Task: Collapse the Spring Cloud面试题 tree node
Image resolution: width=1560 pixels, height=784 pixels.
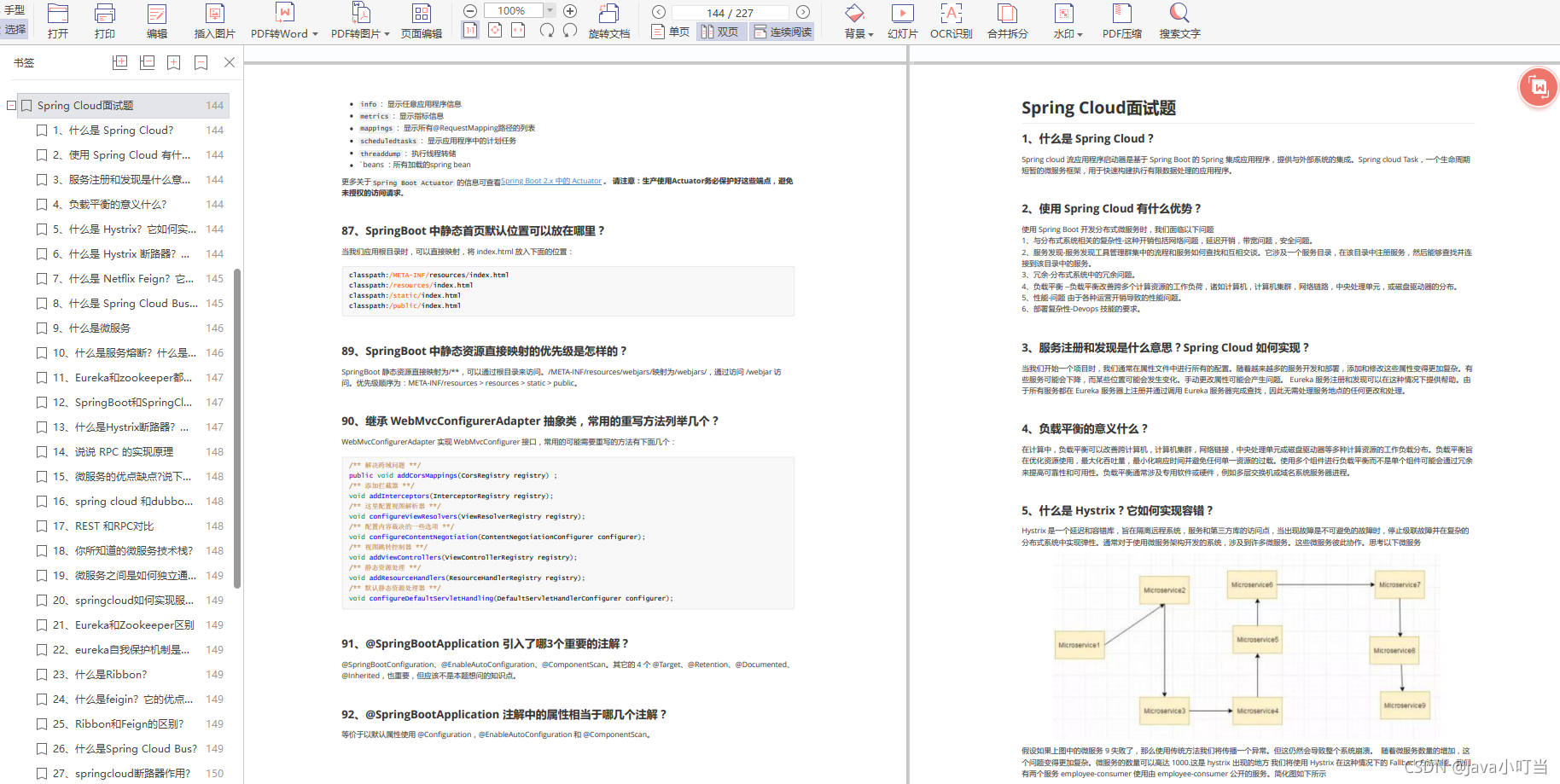Action: click(x=11, y=106)
